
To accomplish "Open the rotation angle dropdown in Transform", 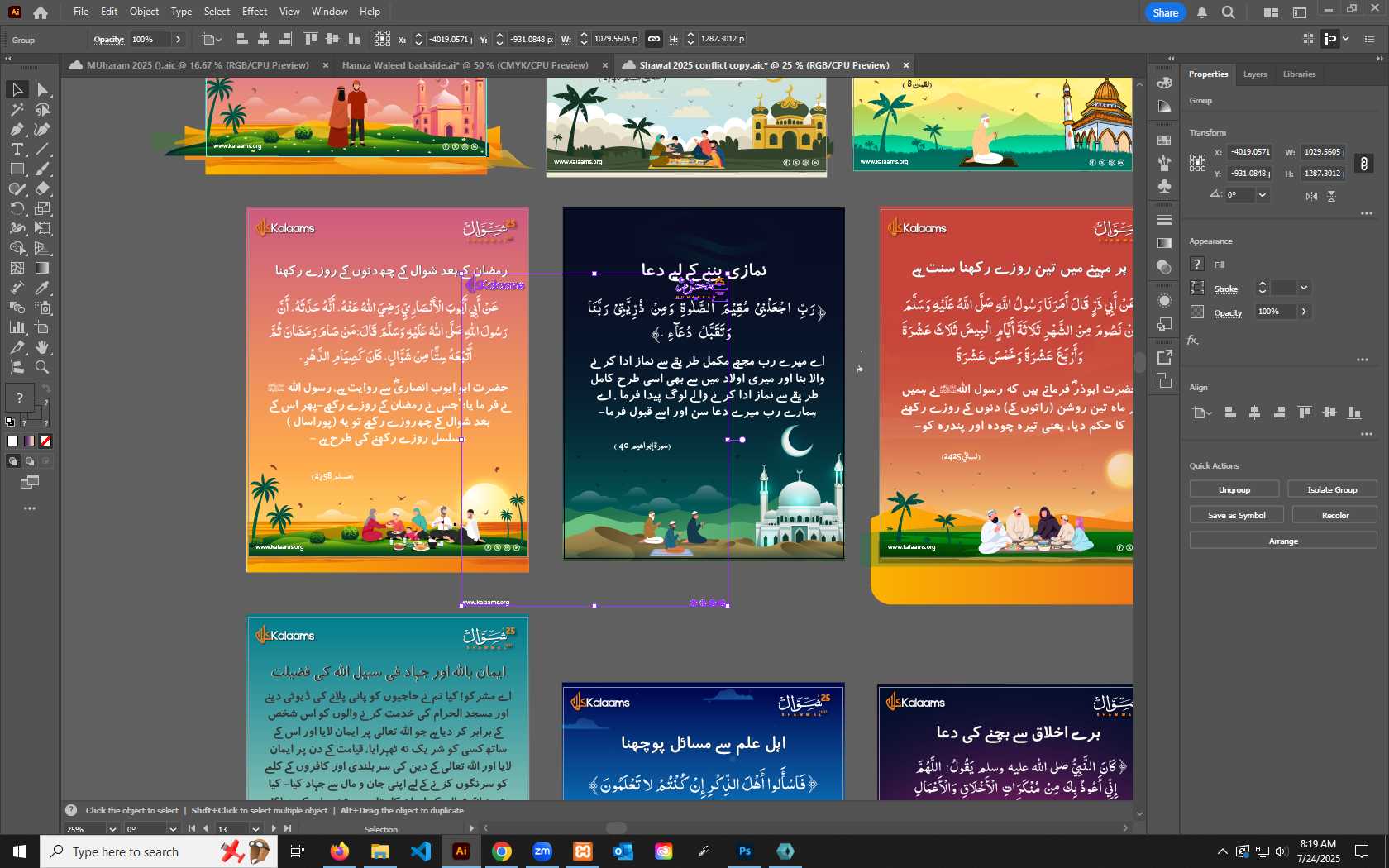I will coord(1263,195).
